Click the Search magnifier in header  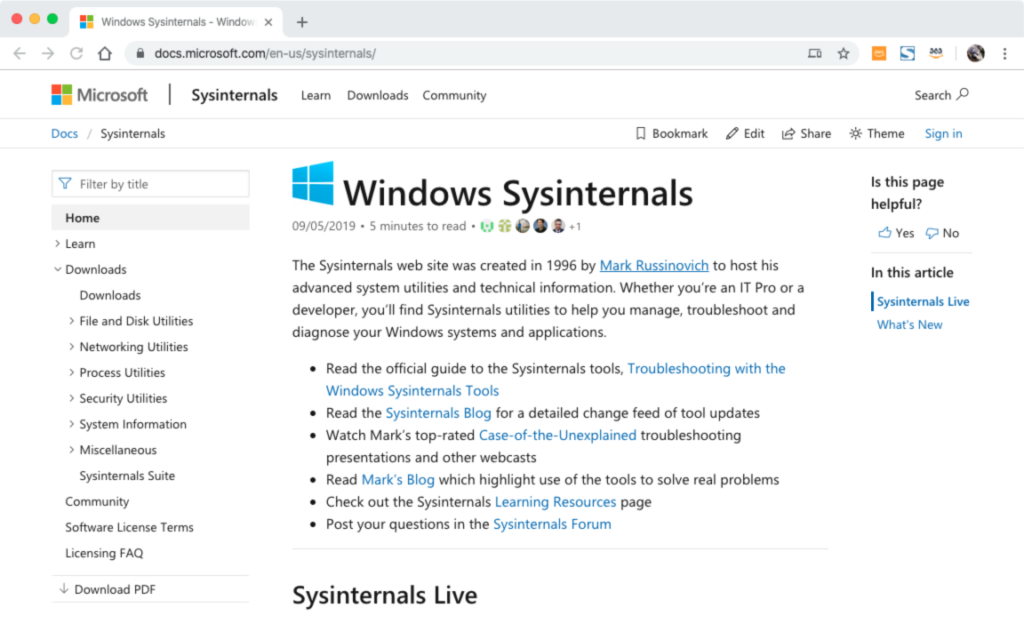pyautogui.click(x=962, y=95)
